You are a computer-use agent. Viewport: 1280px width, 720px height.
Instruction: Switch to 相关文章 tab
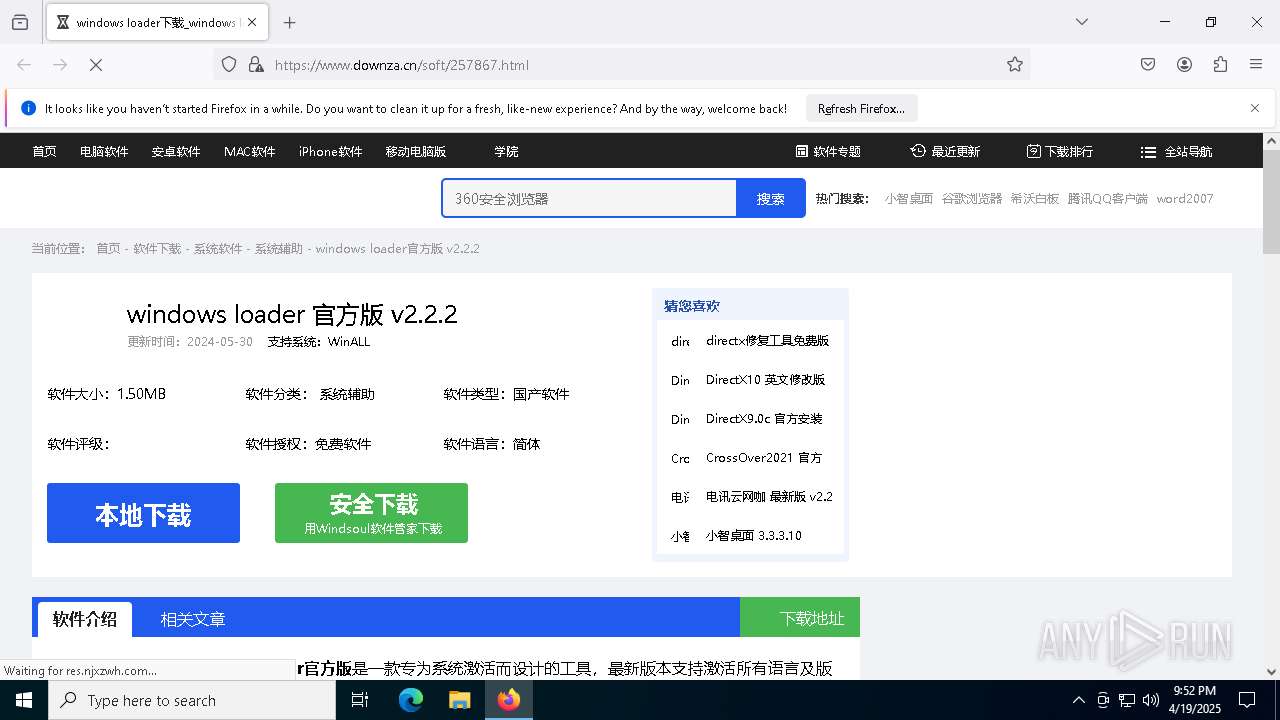[193, 619]
